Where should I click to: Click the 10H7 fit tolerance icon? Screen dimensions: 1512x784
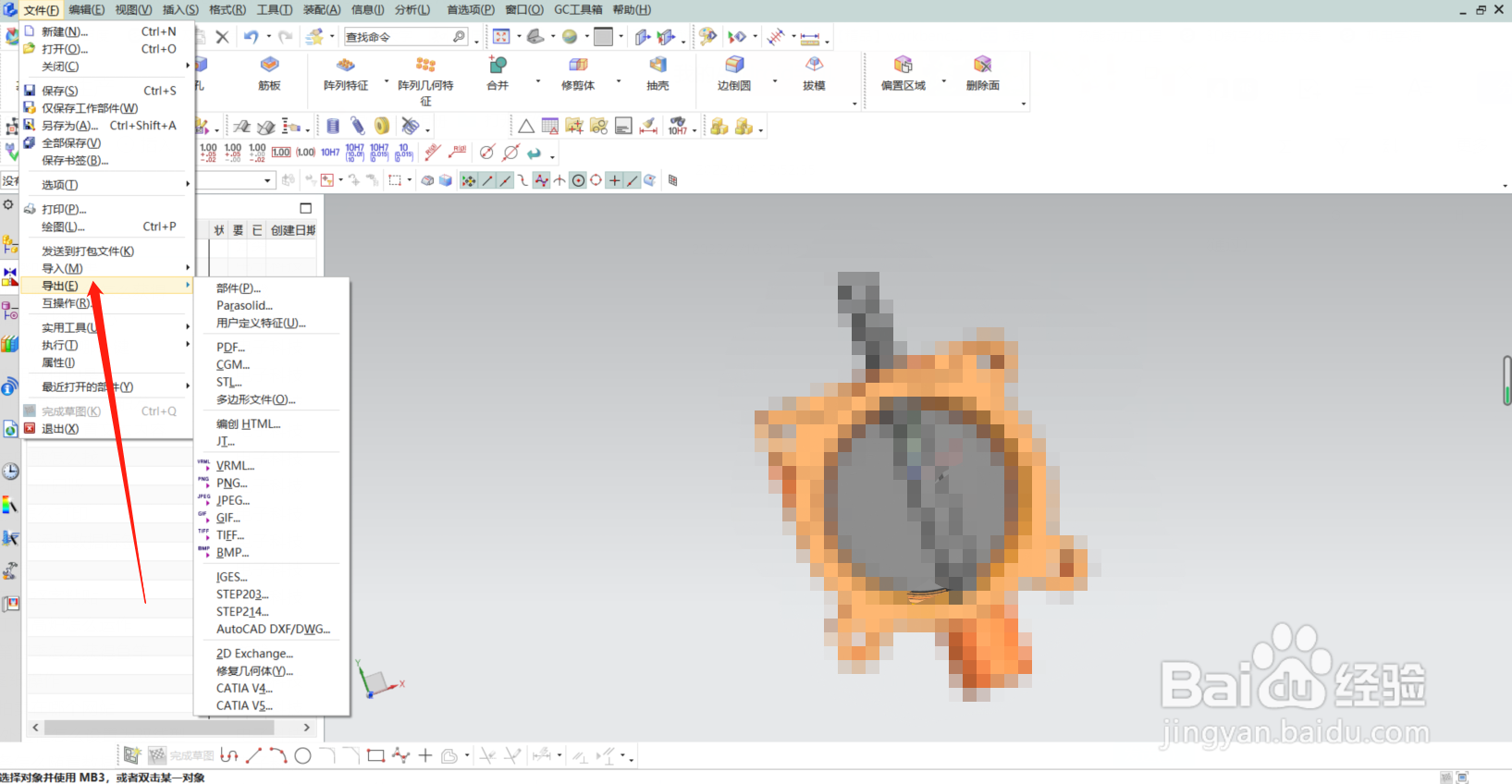[330, 153]
